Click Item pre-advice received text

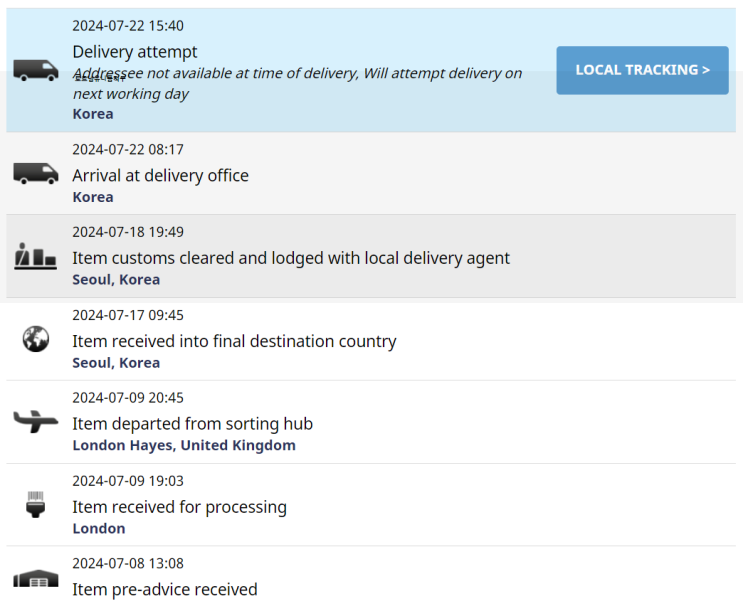point(165,589)
